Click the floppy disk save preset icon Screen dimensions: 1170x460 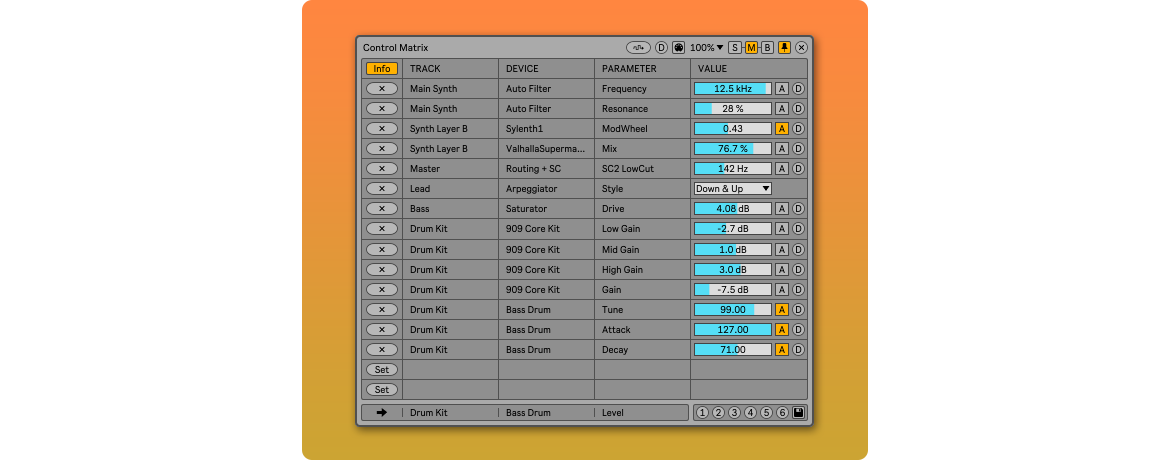799,412
